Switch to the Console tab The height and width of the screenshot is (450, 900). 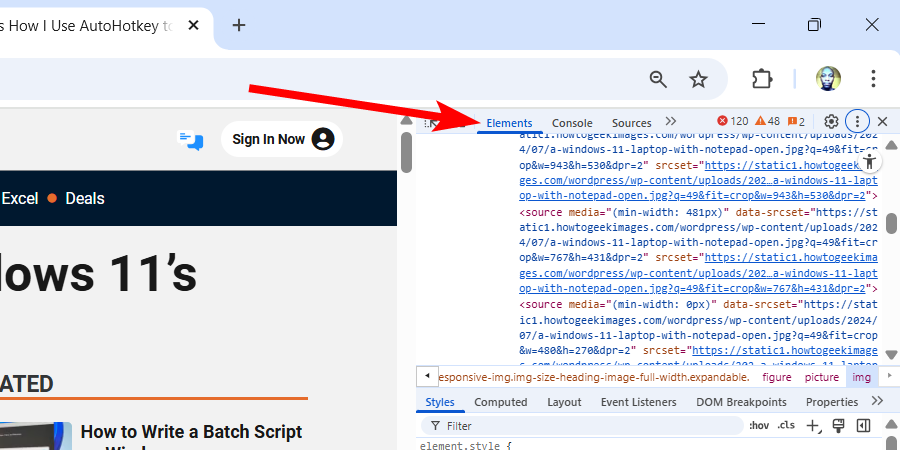(572, 123)
